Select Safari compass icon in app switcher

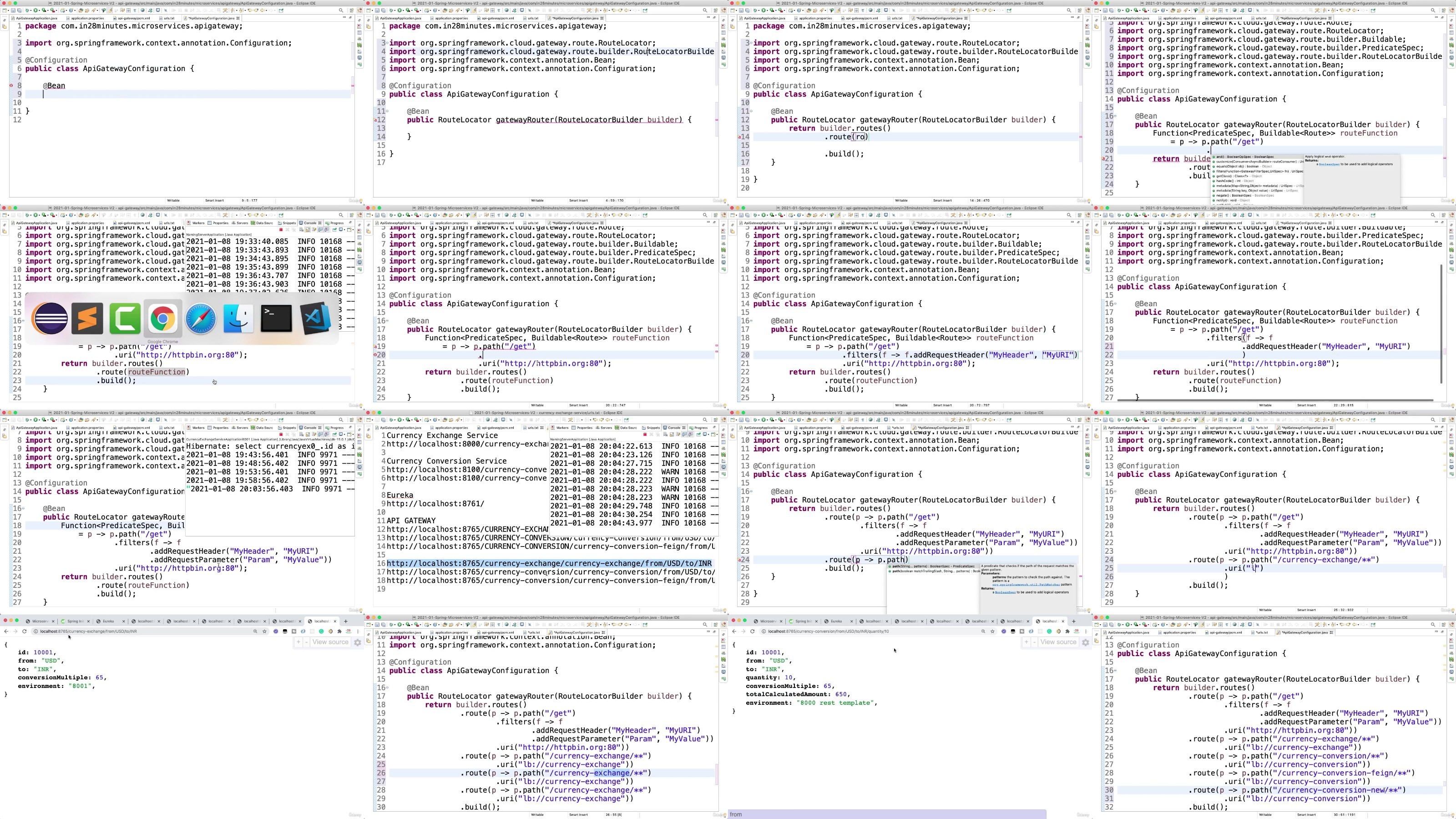(x=201, y=318)
